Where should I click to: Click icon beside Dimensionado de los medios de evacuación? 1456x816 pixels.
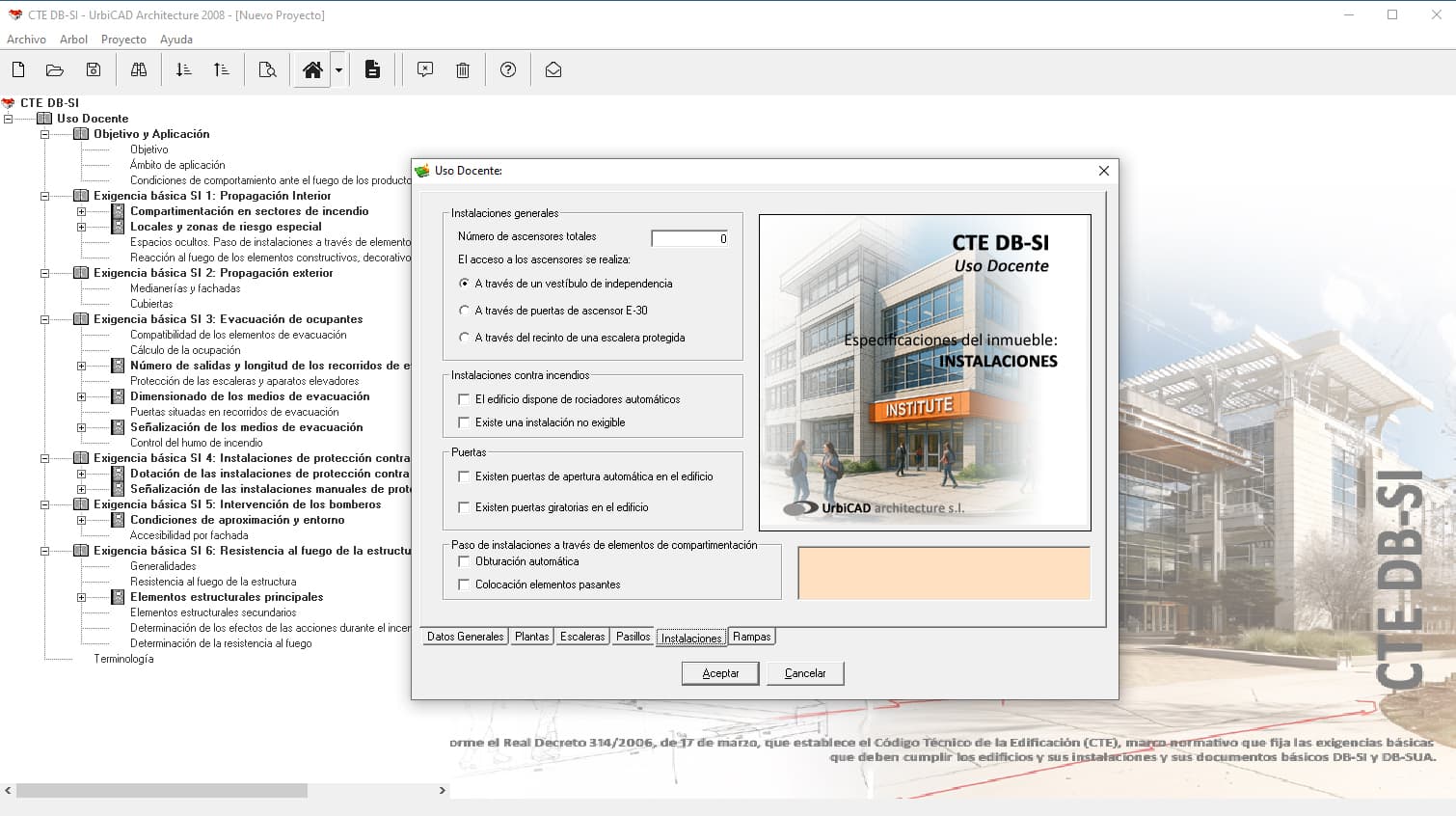(118, 396)
